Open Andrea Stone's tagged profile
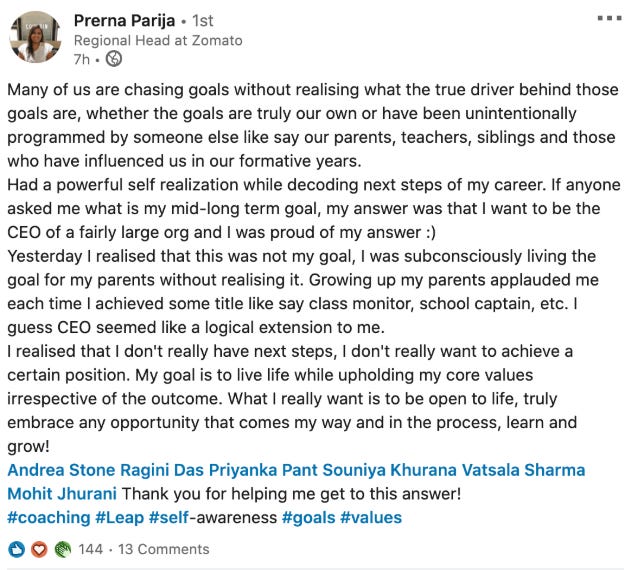The height and width of the screenshot is (570, 631). pos(62,470)
